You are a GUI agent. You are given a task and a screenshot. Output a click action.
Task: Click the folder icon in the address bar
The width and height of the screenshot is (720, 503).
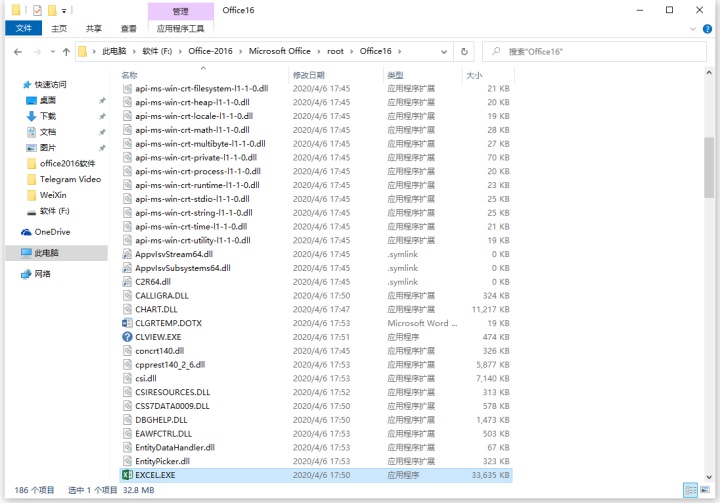coord(82,51)
